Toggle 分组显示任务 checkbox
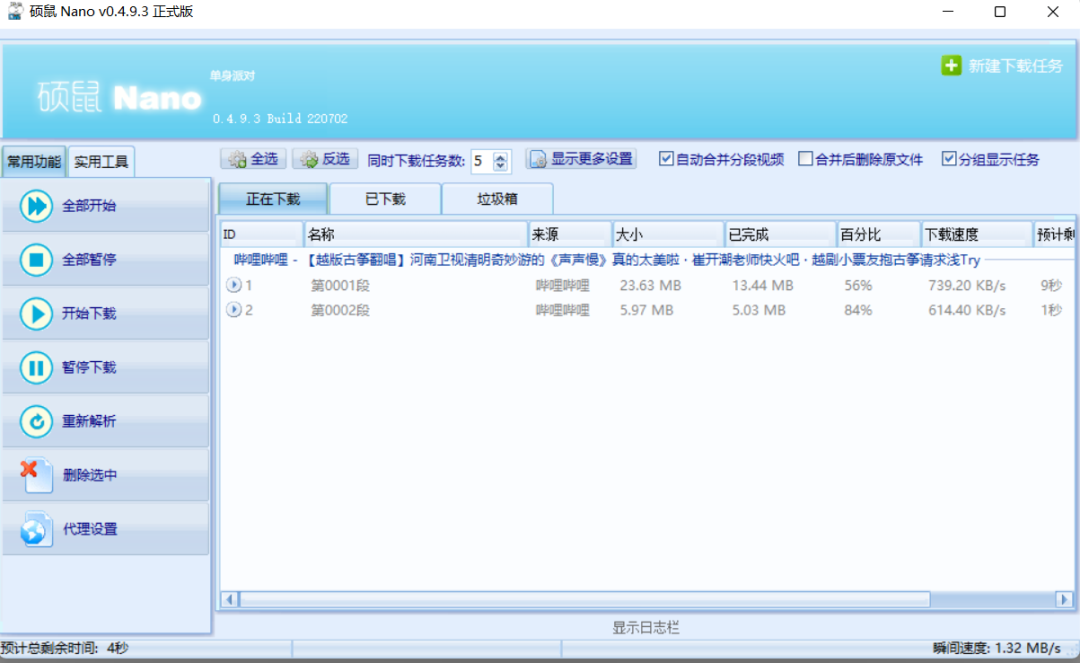 click(948, 159)
